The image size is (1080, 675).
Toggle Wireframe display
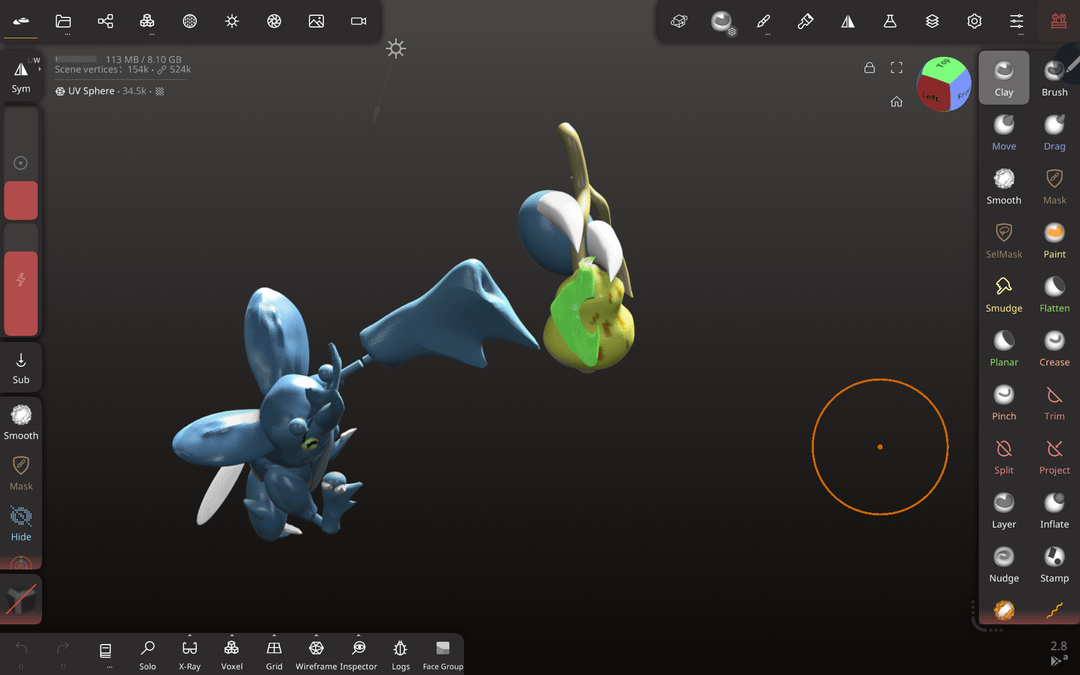pos(316,654)
